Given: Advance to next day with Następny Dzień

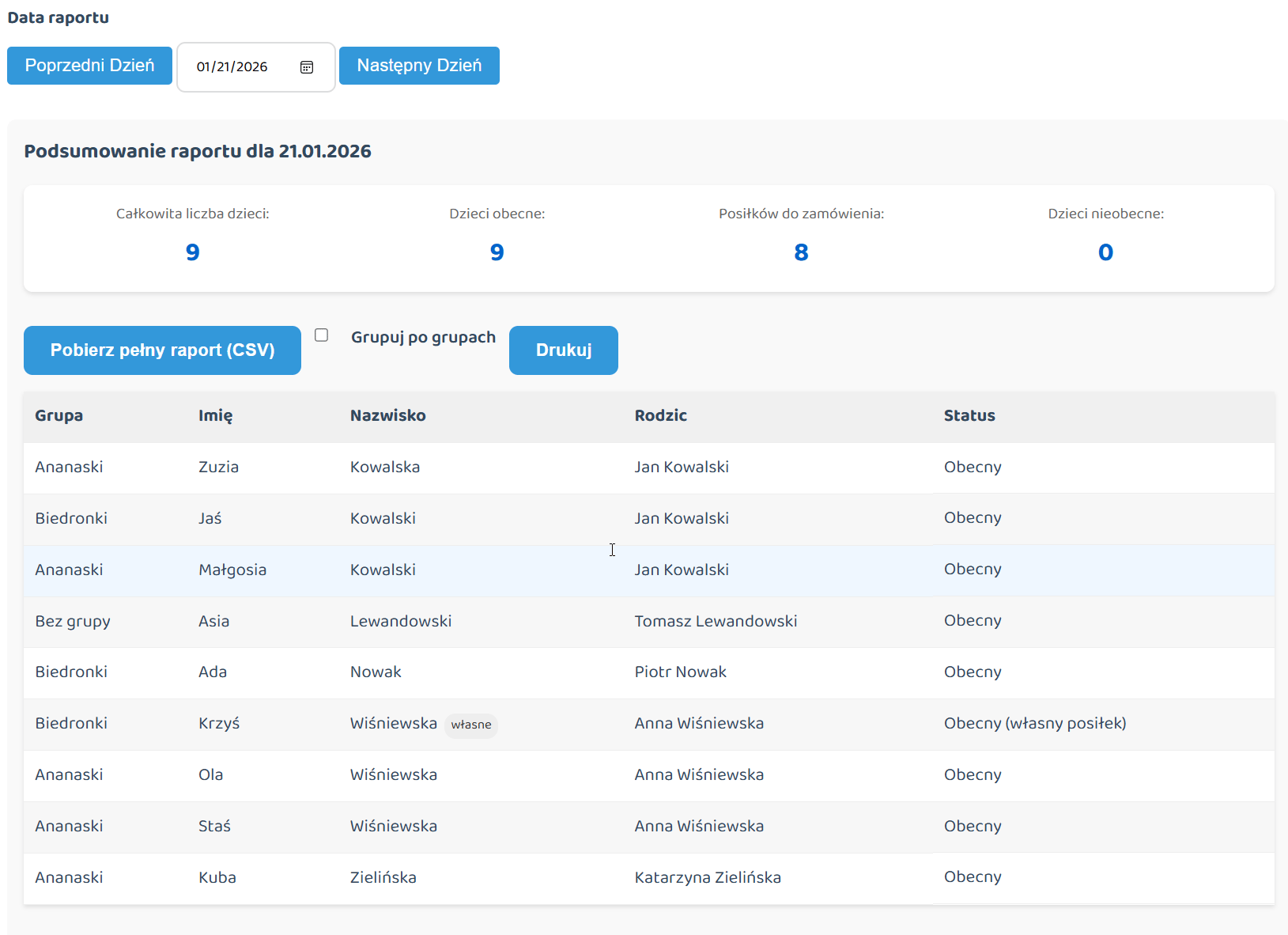Looking at the screenshot, I should pos(419,66).
